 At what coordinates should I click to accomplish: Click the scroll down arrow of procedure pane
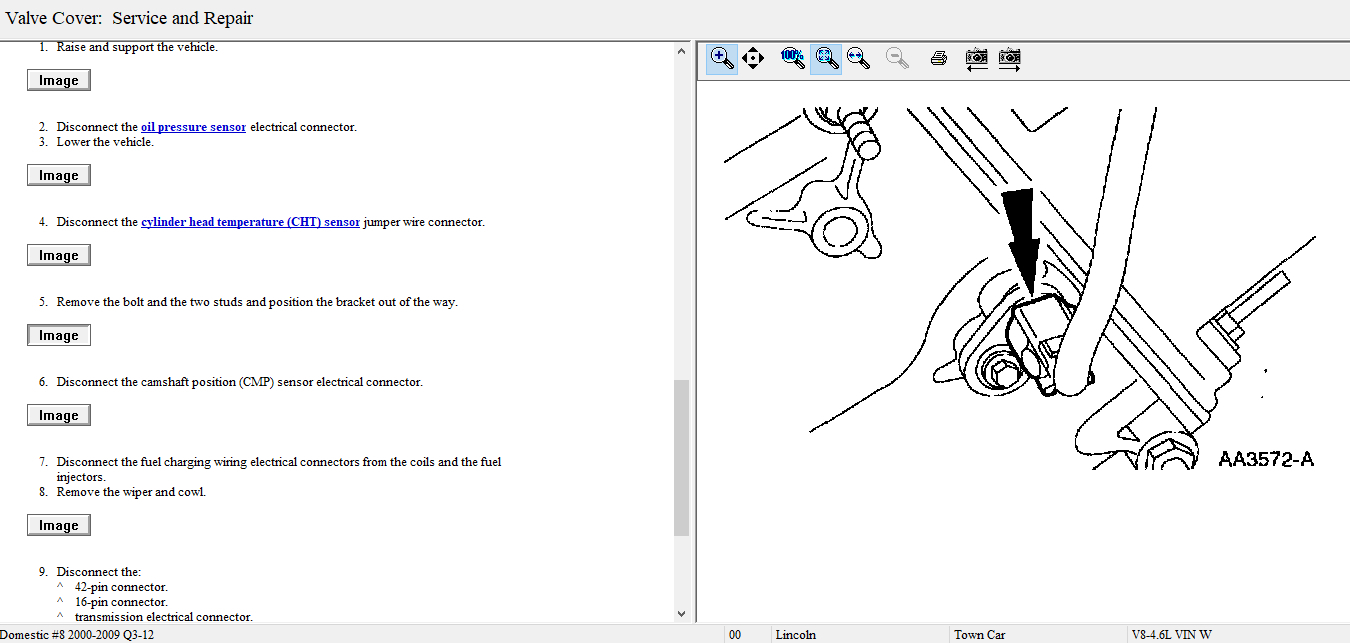[682, 614]
